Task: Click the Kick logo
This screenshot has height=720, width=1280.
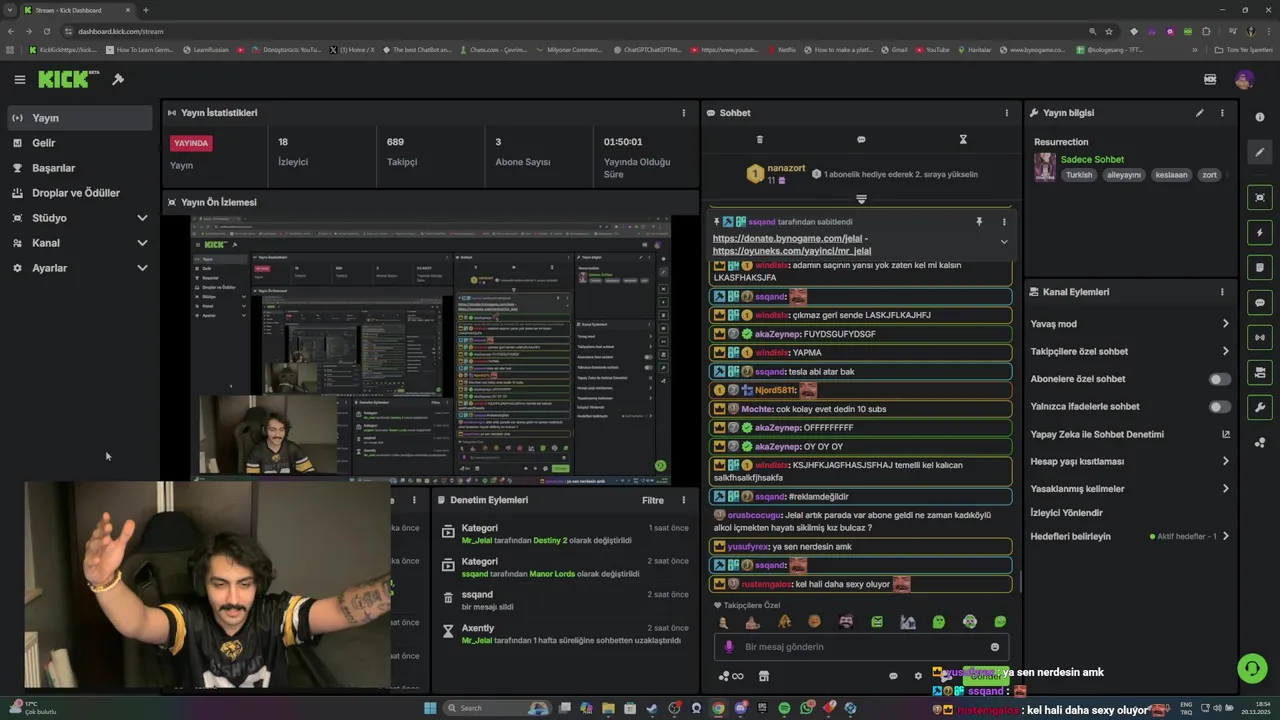Action: click(x=64, y=79)
